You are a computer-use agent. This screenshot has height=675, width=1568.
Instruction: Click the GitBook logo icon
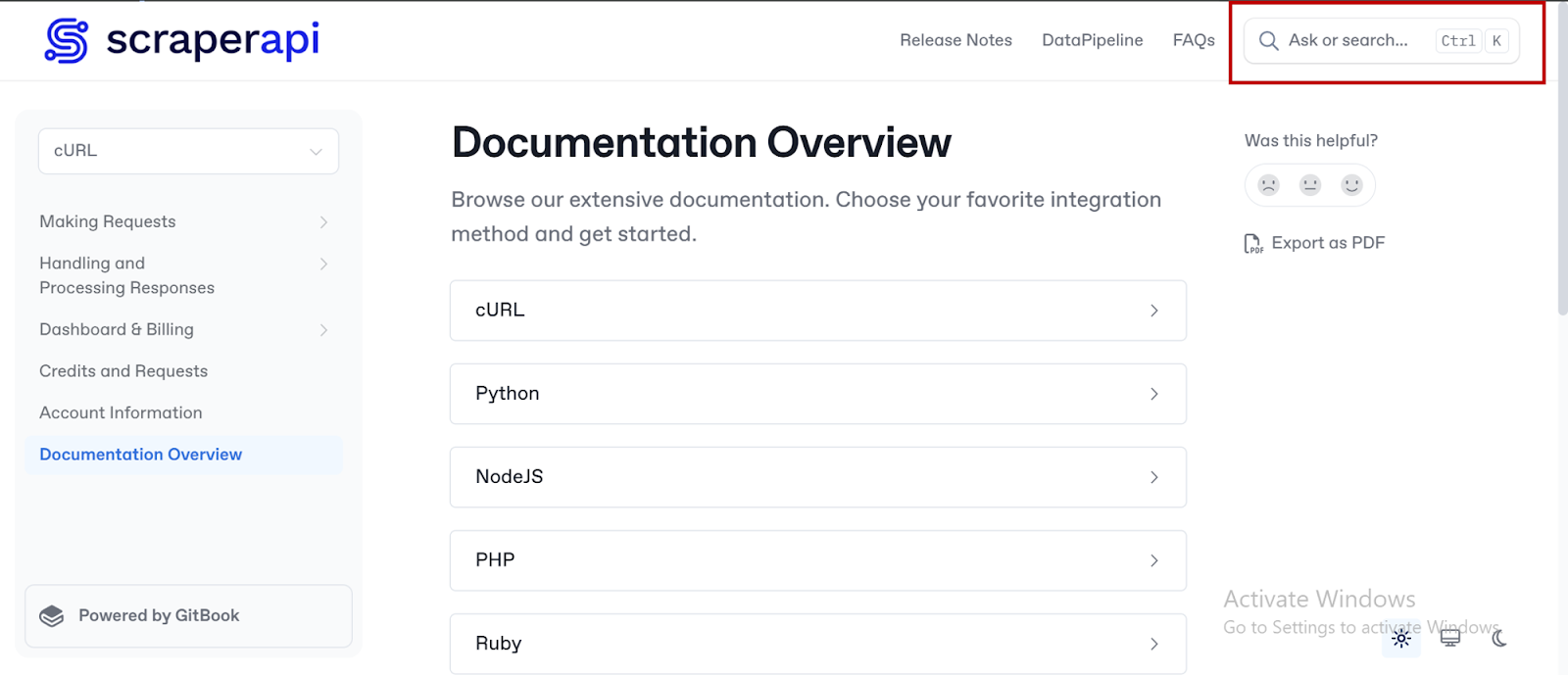point(52,616)
